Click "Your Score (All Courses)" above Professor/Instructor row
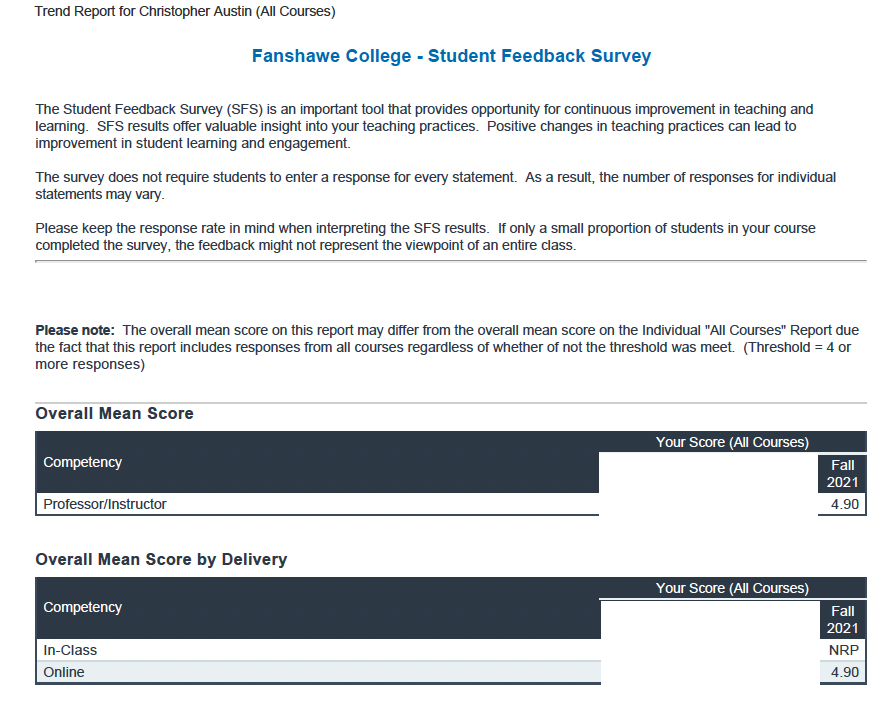The width and height of the screenshot is (891, 720). coord(732,442)
